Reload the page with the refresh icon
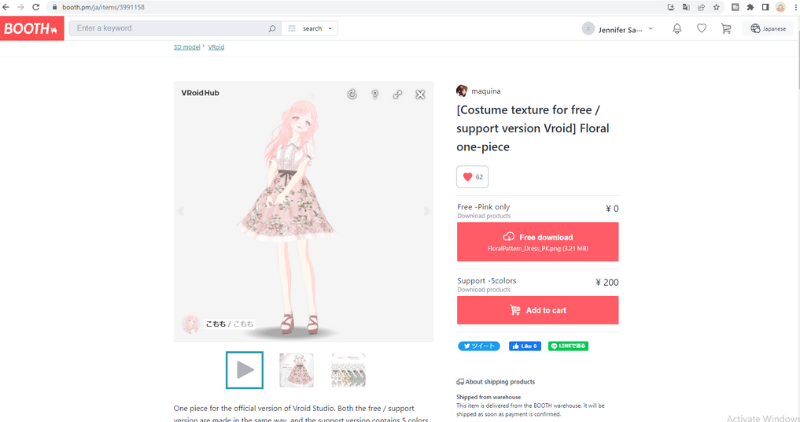800x422 pixels. tap(36, 7)
